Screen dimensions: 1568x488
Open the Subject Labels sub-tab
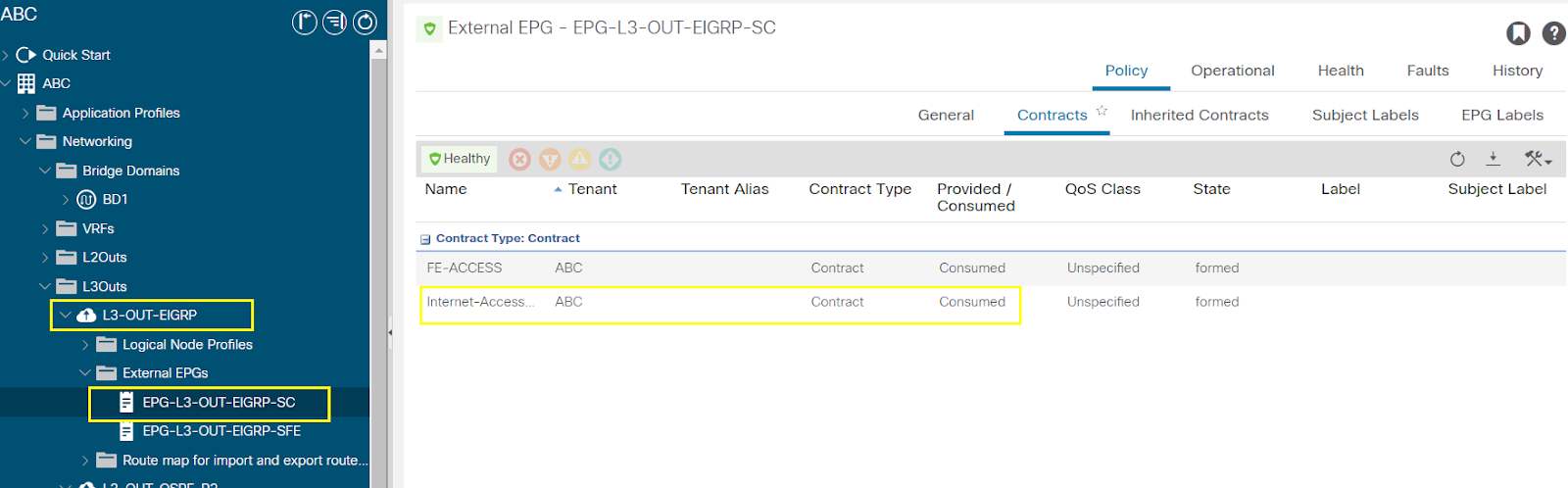[x=1365, y=115]
